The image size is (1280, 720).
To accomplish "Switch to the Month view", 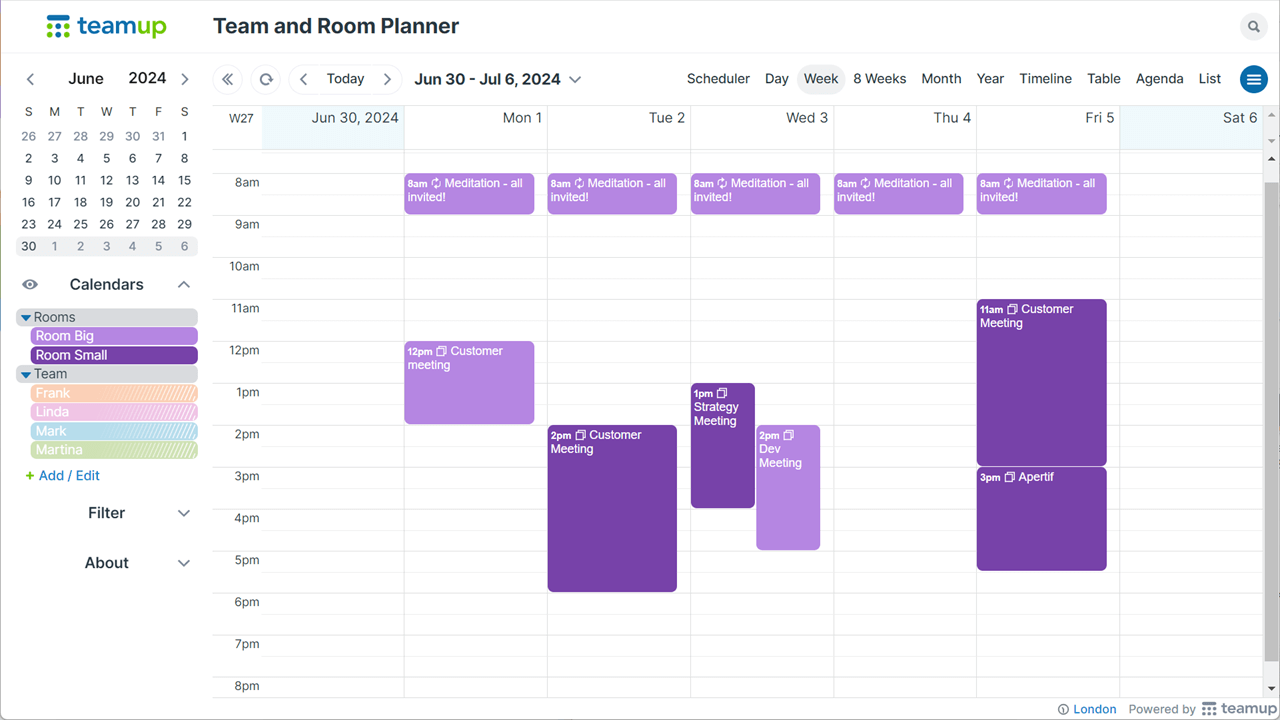I will [941, 78].
